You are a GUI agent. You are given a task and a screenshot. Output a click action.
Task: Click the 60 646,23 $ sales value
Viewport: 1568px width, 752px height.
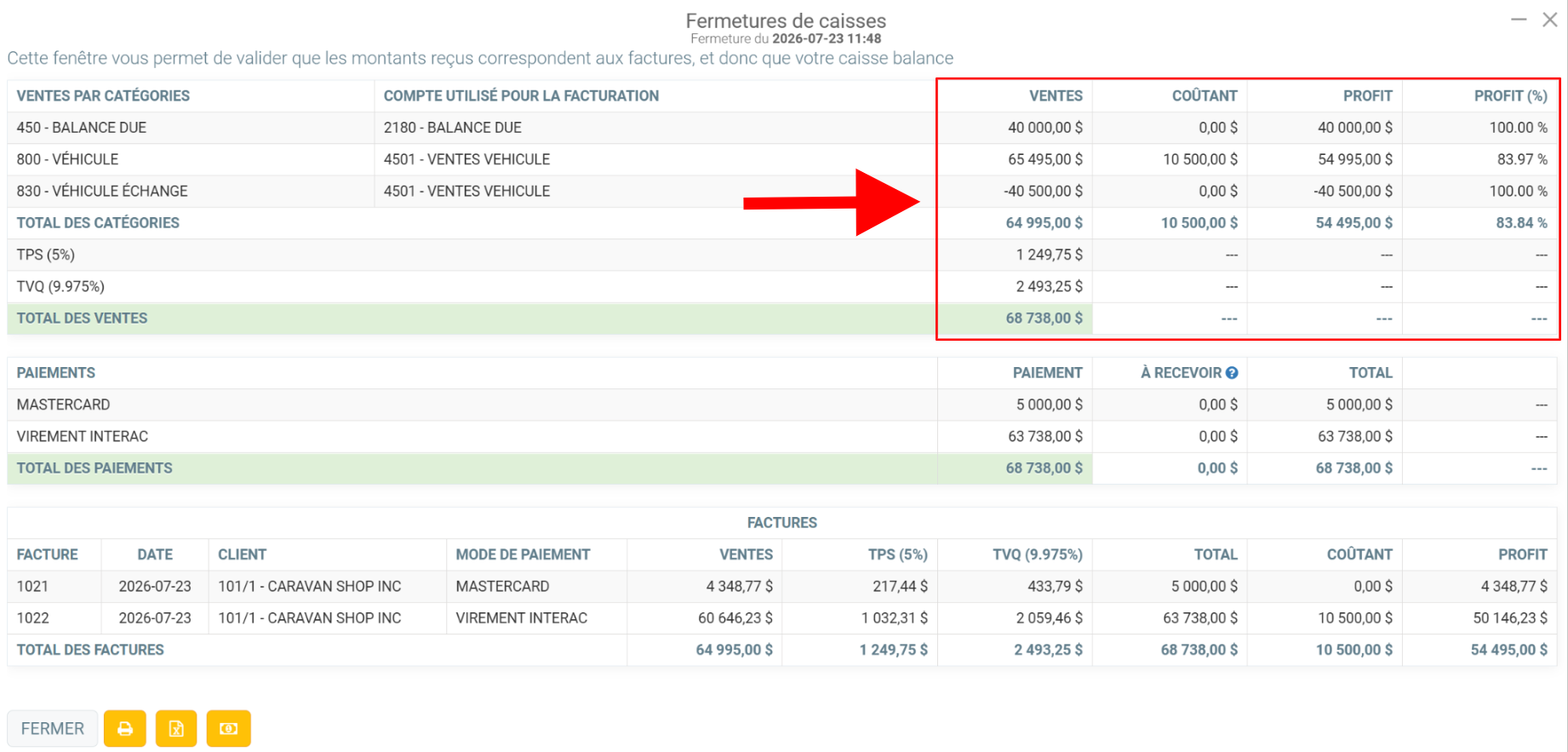(x=735, y=618)
